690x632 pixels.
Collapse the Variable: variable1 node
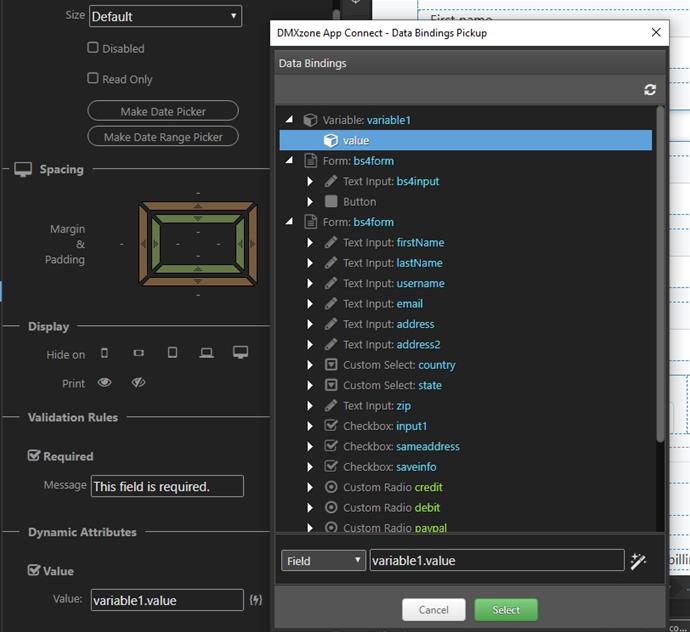pos(289,119)
